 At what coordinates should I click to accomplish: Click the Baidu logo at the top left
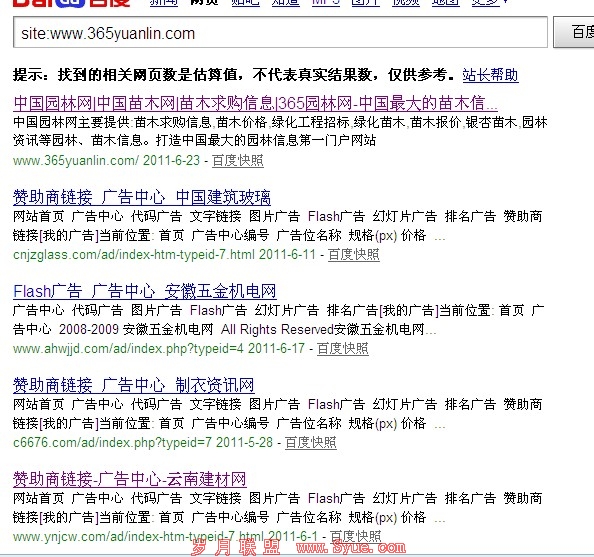coord(71,3)
